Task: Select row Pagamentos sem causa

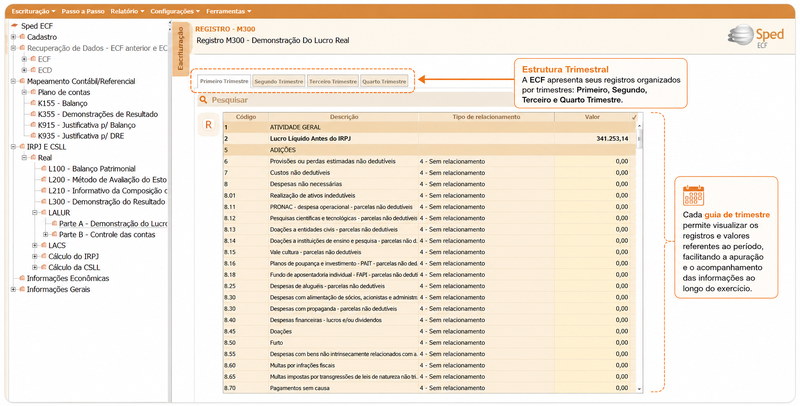Action: point(429,388)
